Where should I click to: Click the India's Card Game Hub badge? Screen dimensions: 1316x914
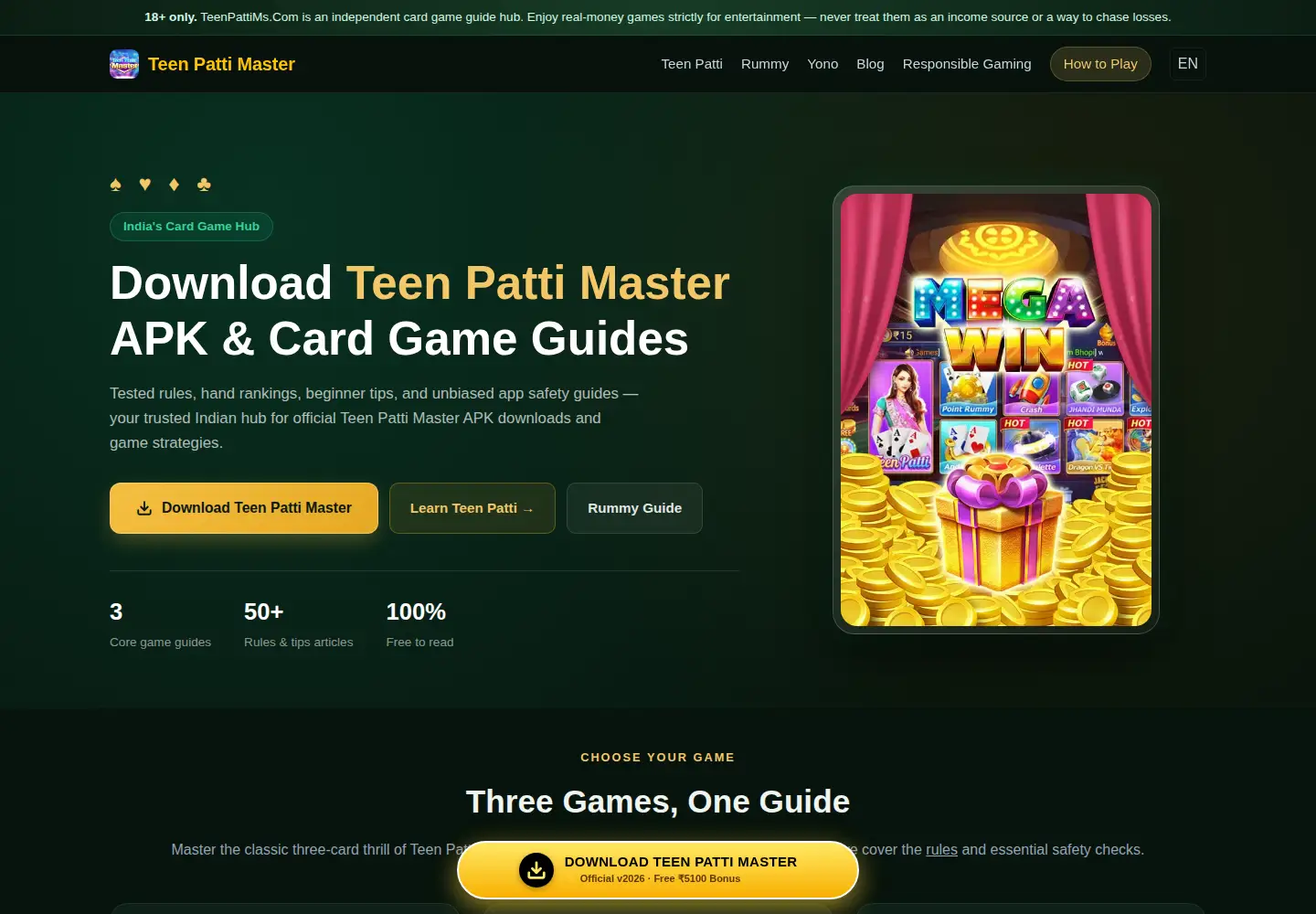191,227
